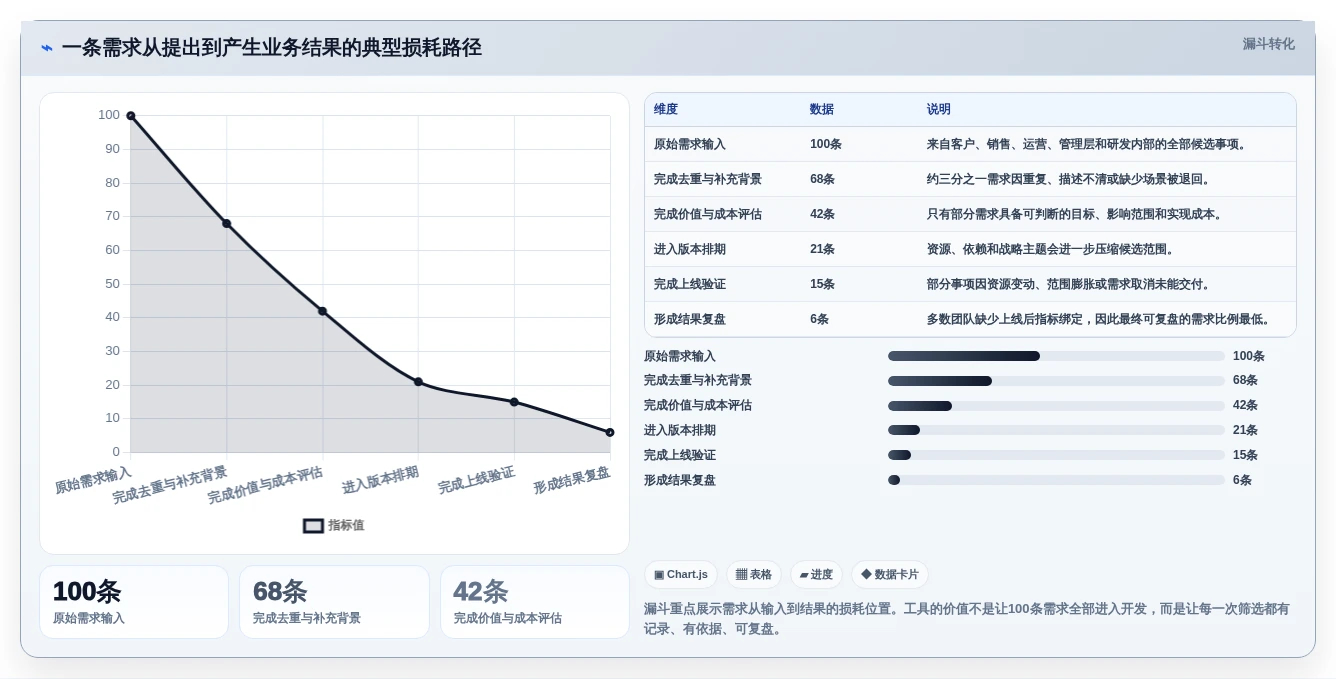This screenshot has height=679, width=1336.
Task: Click the 100 tick label on the y-axis
Action: click(109, 115)
